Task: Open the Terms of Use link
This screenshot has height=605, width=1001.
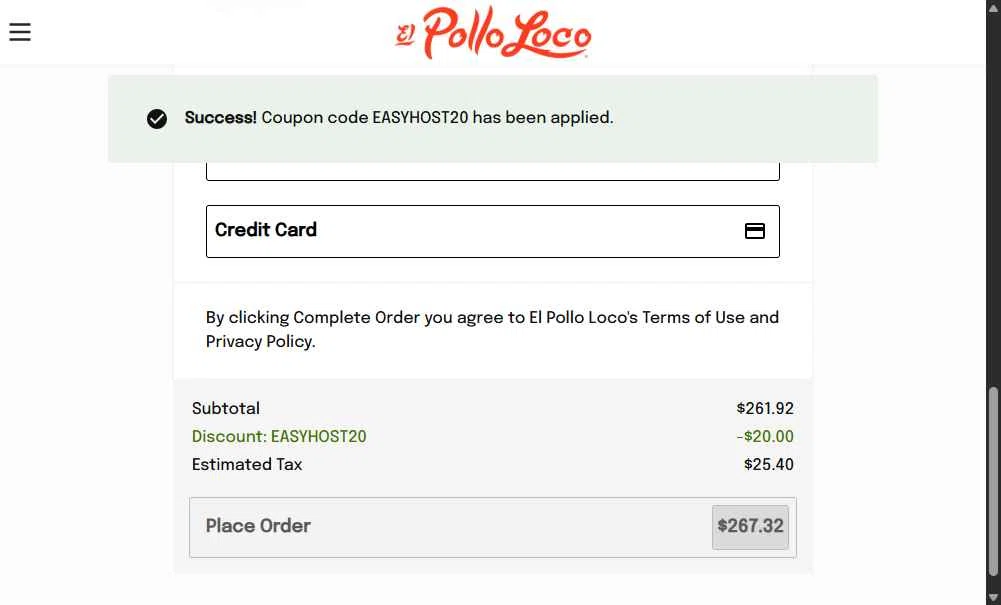Action: 693,317
